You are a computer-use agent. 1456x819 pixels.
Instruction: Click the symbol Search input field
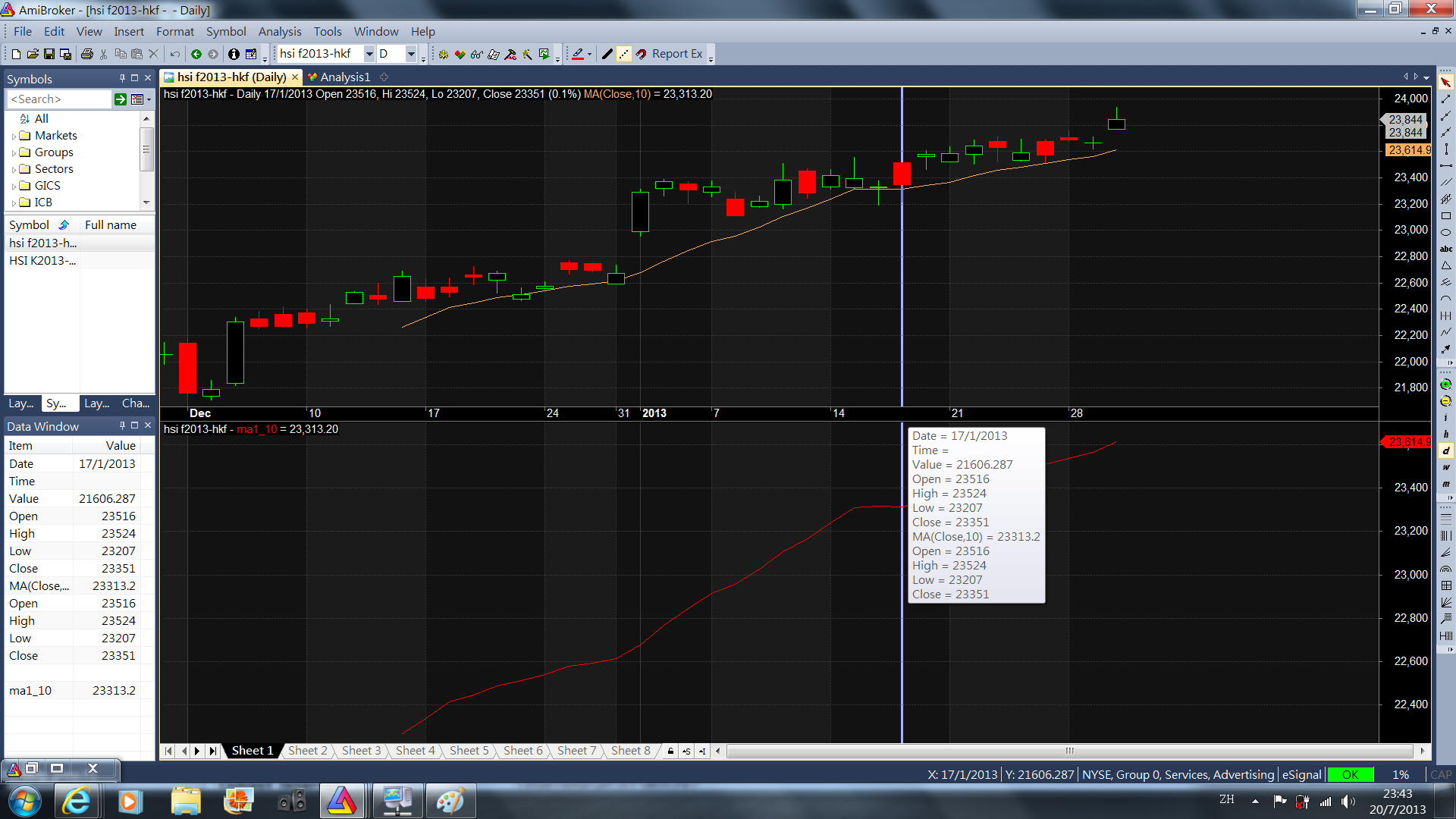[x=59, y=99]
